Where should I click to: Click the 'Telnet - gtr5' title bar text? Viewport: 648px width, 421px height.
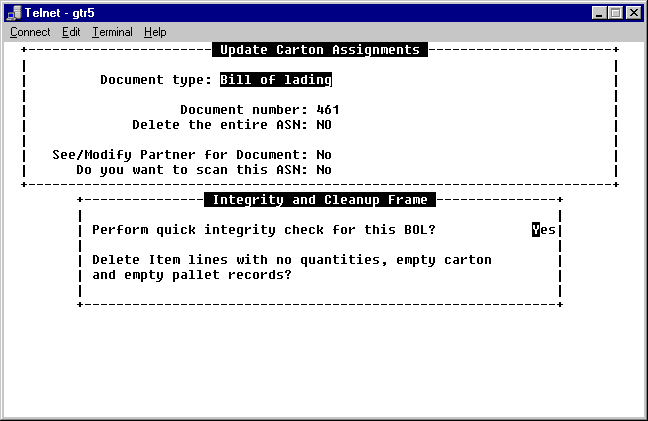pyautogui.click(x=61, y=12)
